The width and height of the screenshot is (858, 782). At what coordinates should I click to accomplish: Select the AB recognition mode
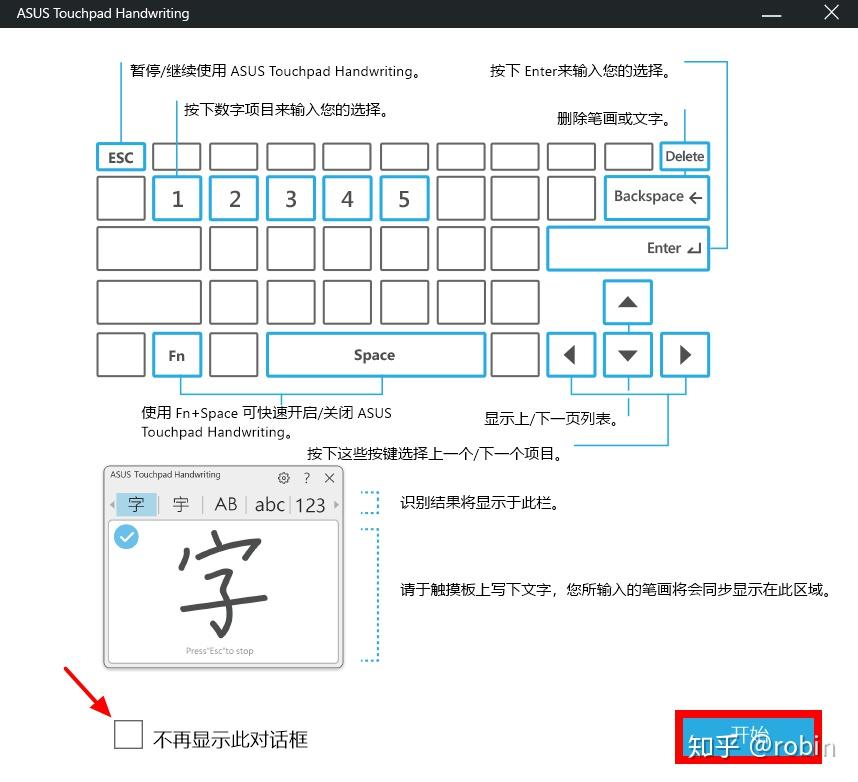tap(224, 505)
